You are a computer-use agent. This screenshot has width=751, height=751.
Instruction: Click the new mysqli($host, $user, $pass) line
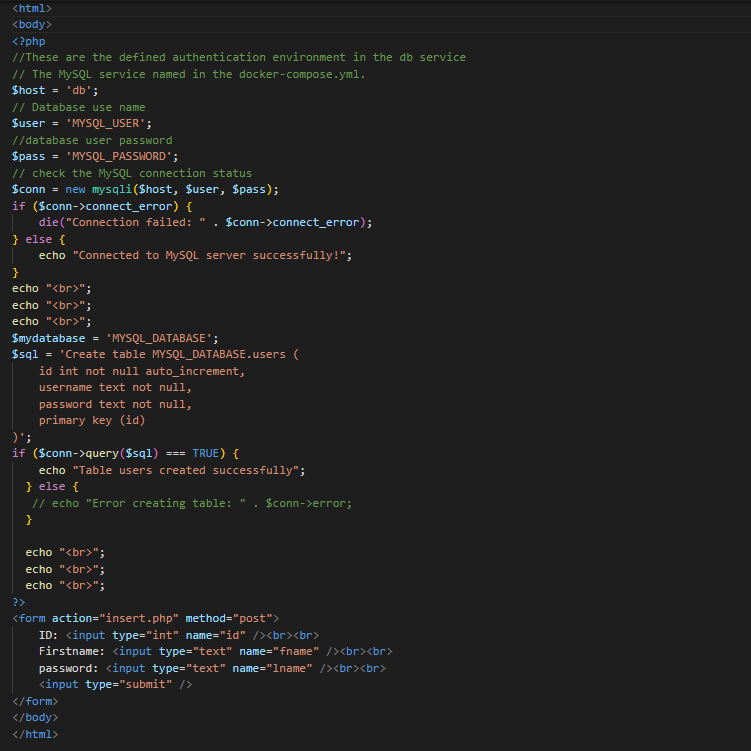pyautogui.click(x=145, y=190)
